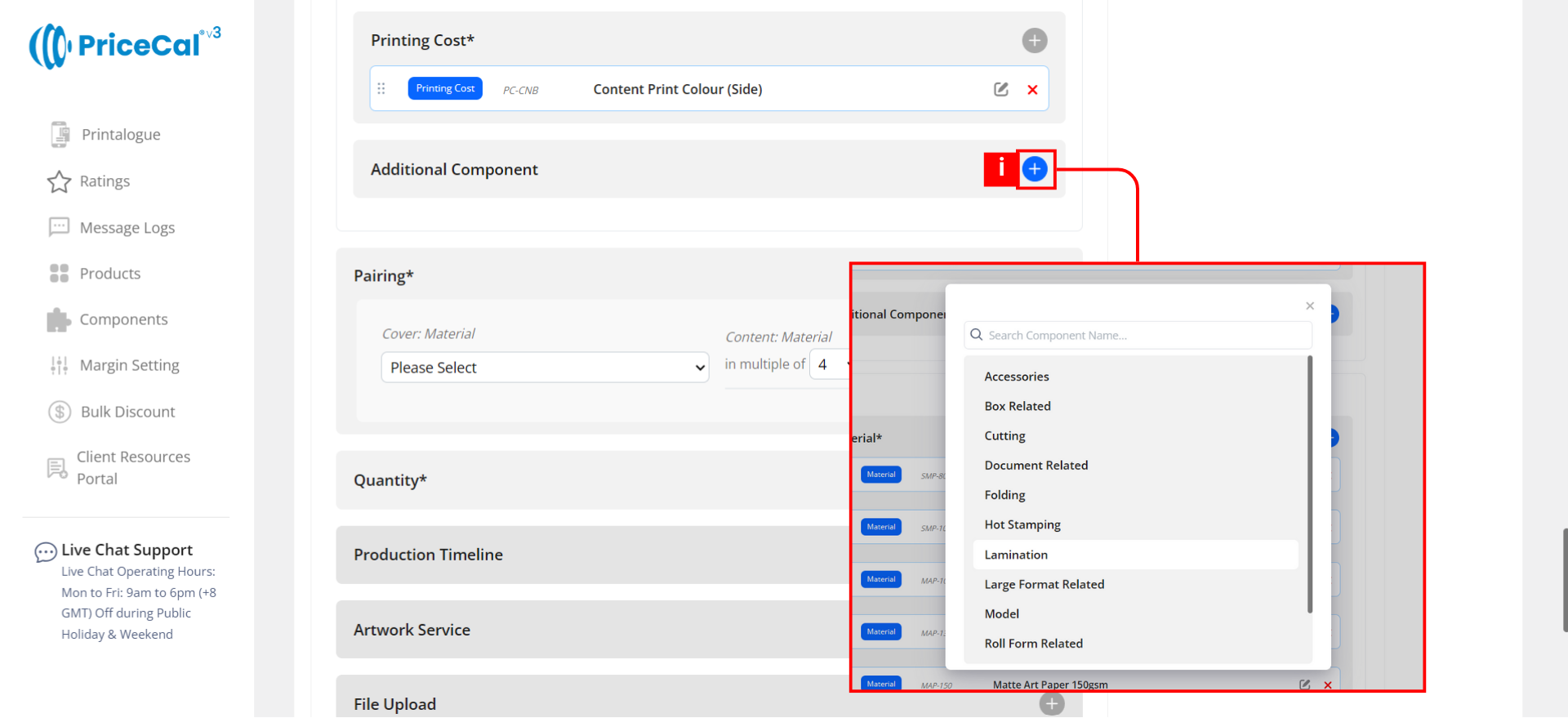
Task: Open Client Resources Portal link
Action: click(x=133, y=467)
